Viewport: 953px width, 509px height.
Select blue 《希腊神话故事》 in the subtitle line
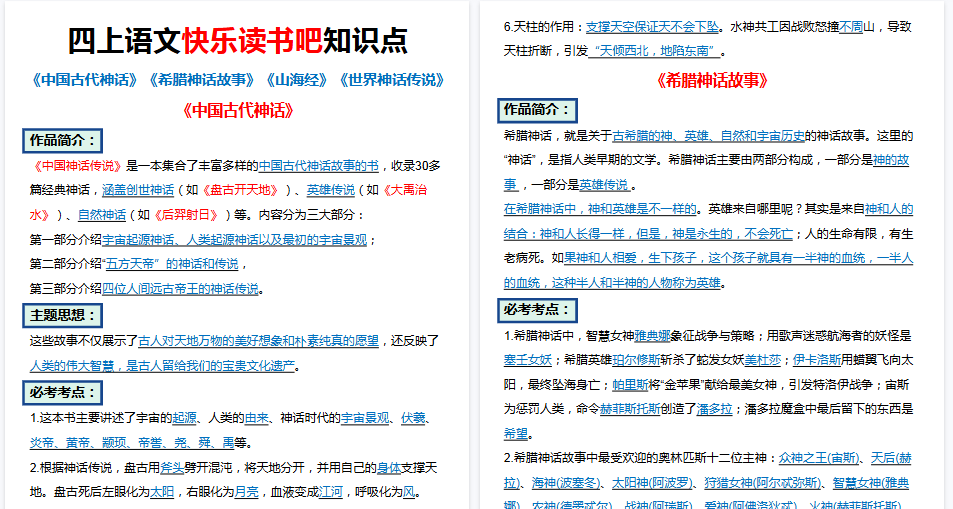pos(202,80)
